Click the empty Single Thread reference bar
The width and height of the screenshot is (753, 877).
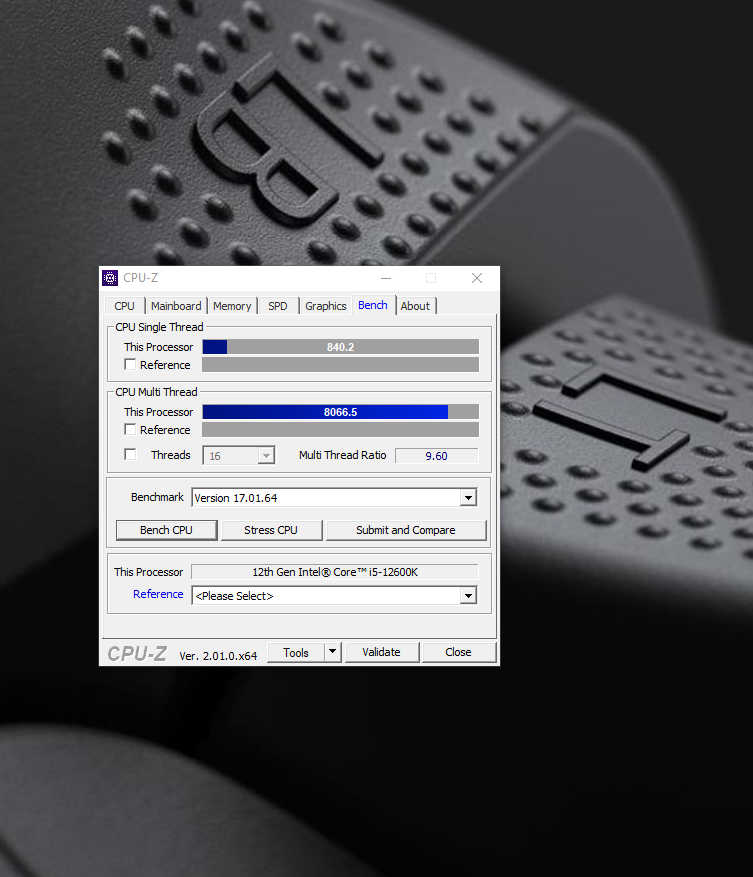coord(341,365)
